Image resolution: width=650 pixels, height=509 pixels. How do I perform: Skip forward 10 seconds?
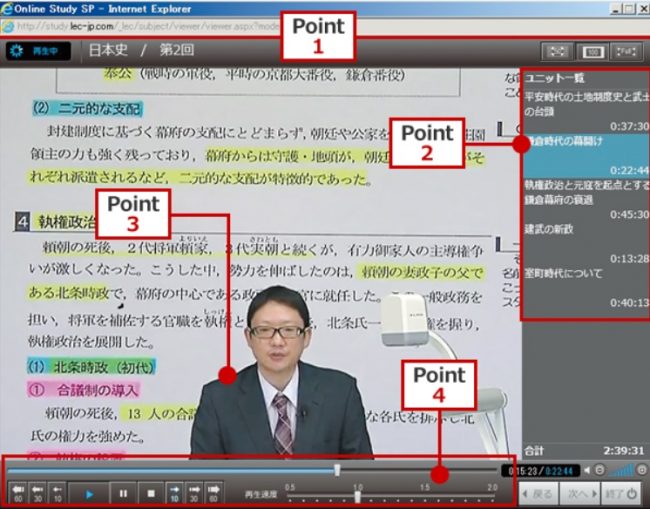175,493
